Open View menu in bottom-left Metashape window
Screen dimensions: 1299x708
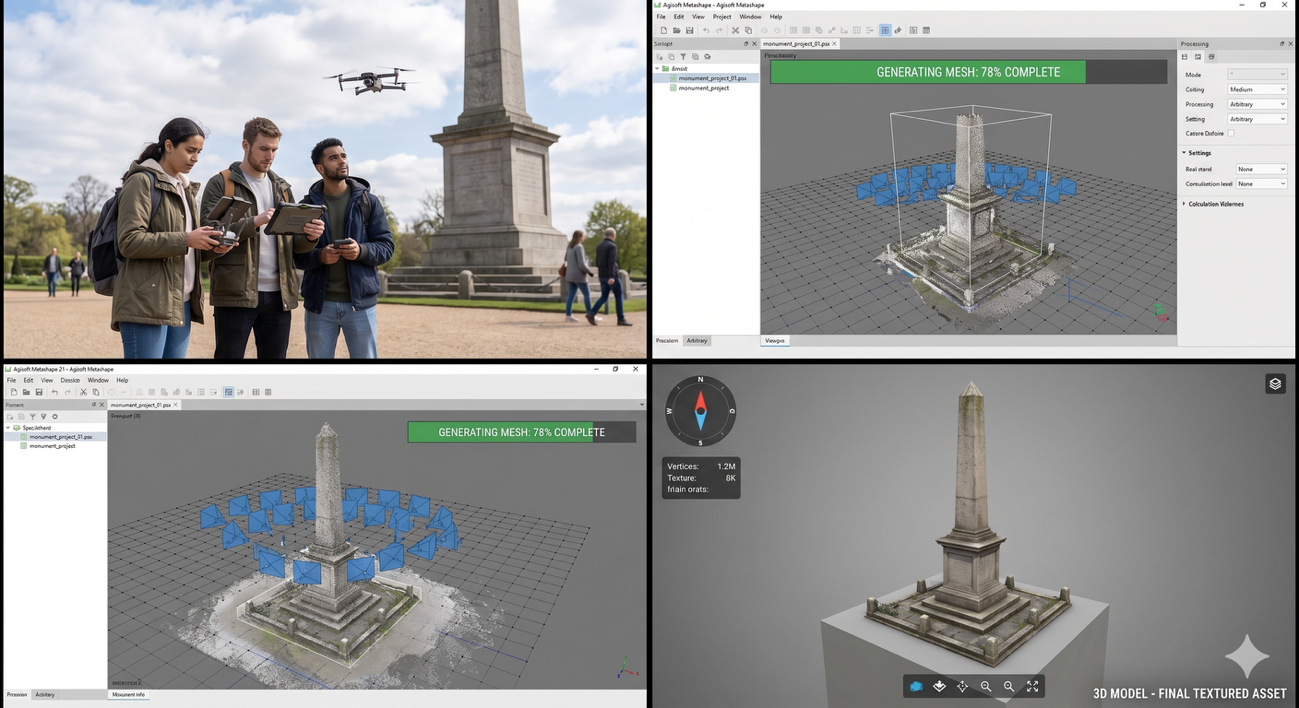tap(47, 380)
